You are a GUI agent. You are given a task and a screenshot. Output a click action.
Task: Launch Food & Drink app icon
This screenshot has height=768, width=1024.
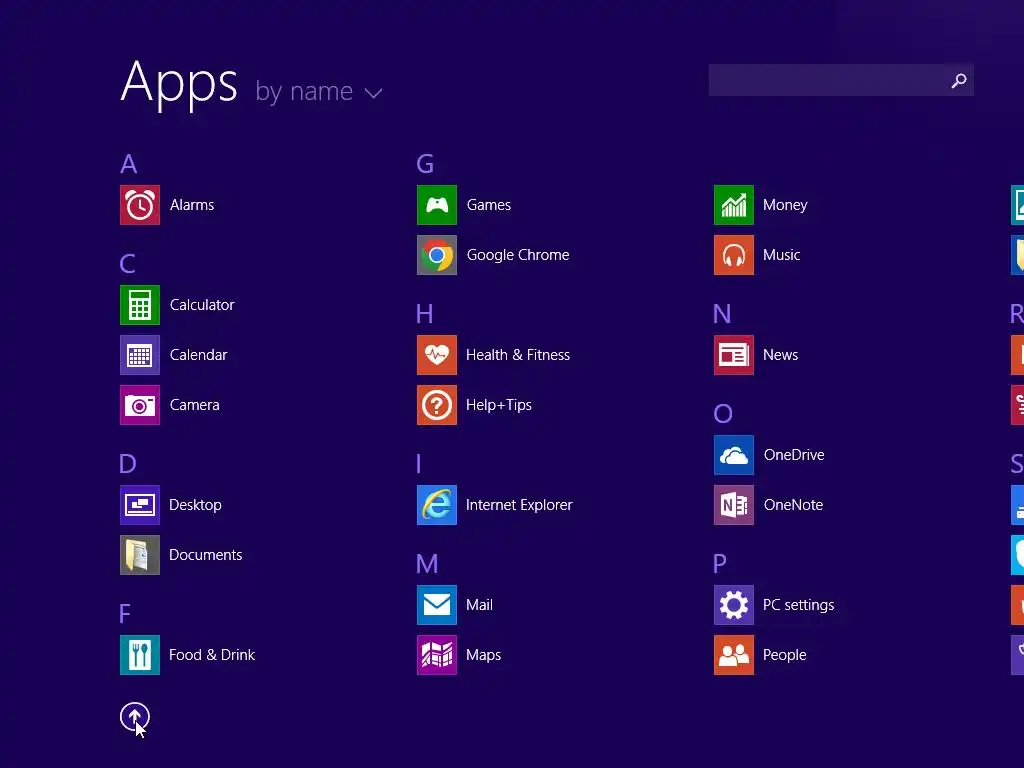click(140, 655)
